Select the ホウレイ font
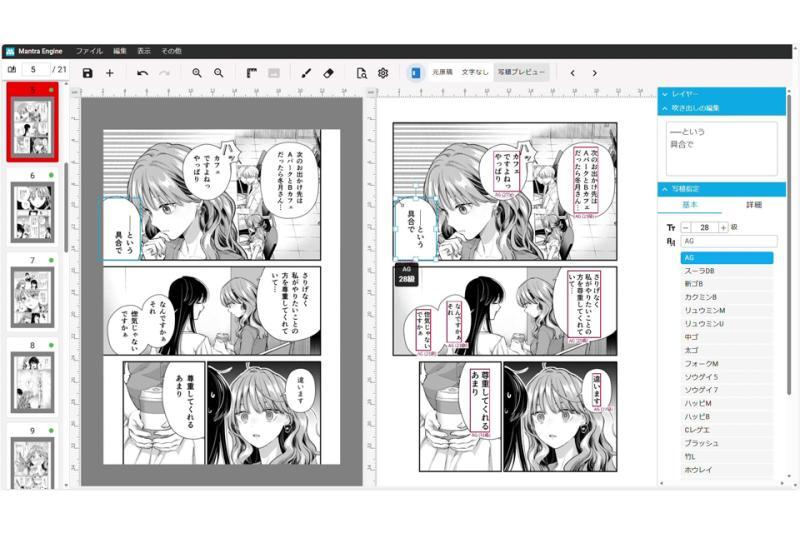 click(727, 470)
